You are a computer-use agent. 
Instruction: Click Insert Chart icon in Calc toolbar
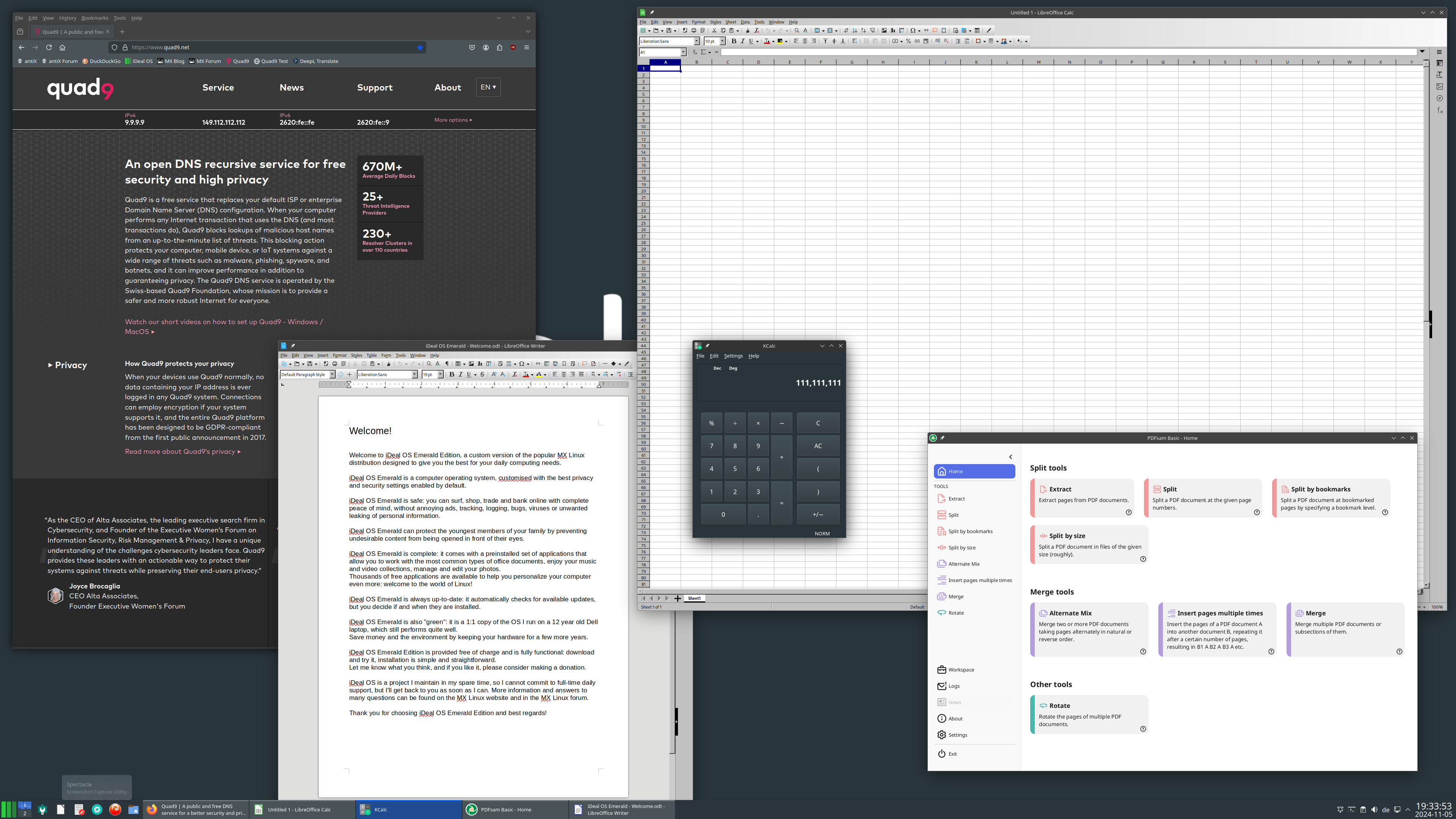[x=893, y=30]
